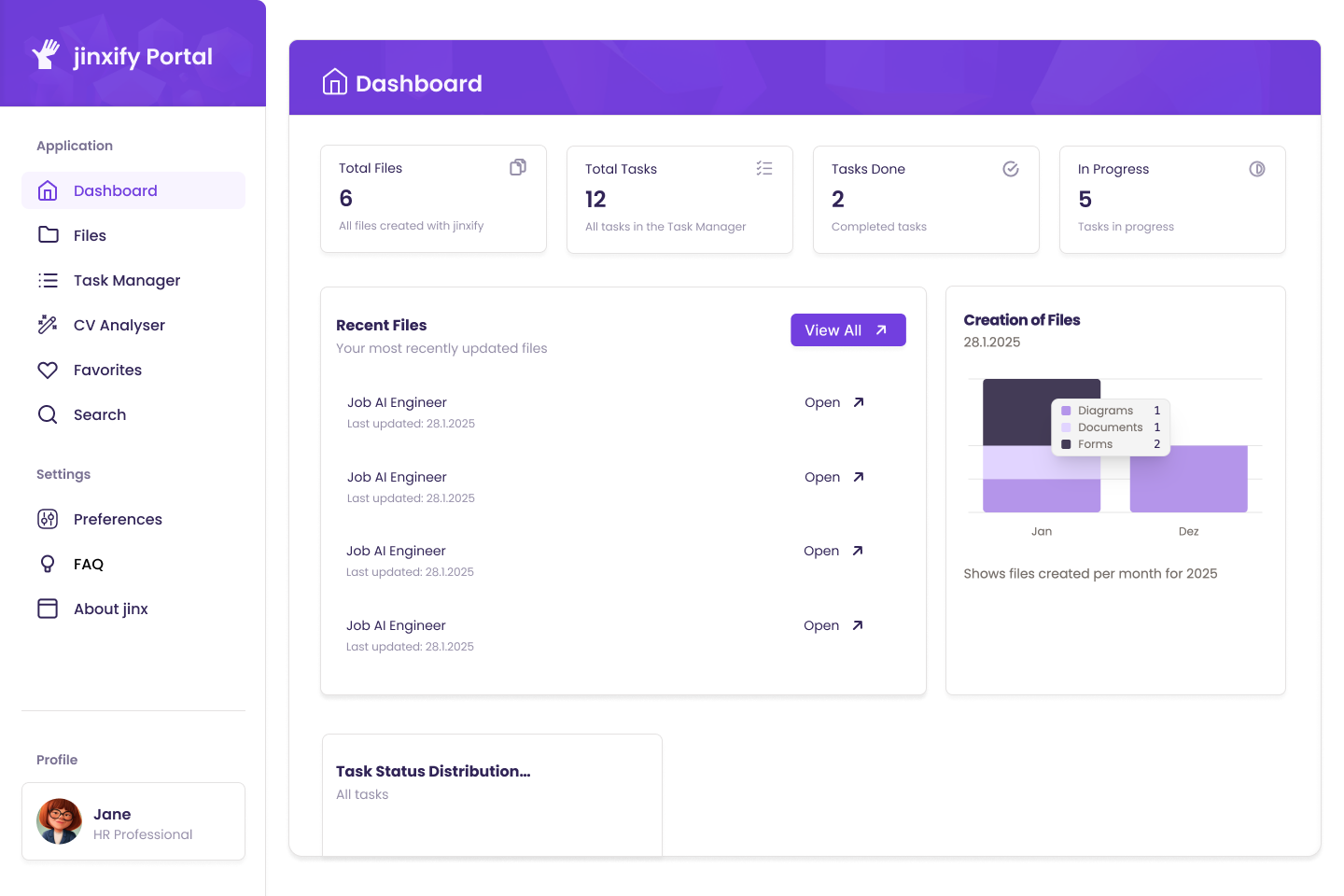Click the Jan axis label under the chart
The height and width of the screenshot is (896, 1344).
1042,531
